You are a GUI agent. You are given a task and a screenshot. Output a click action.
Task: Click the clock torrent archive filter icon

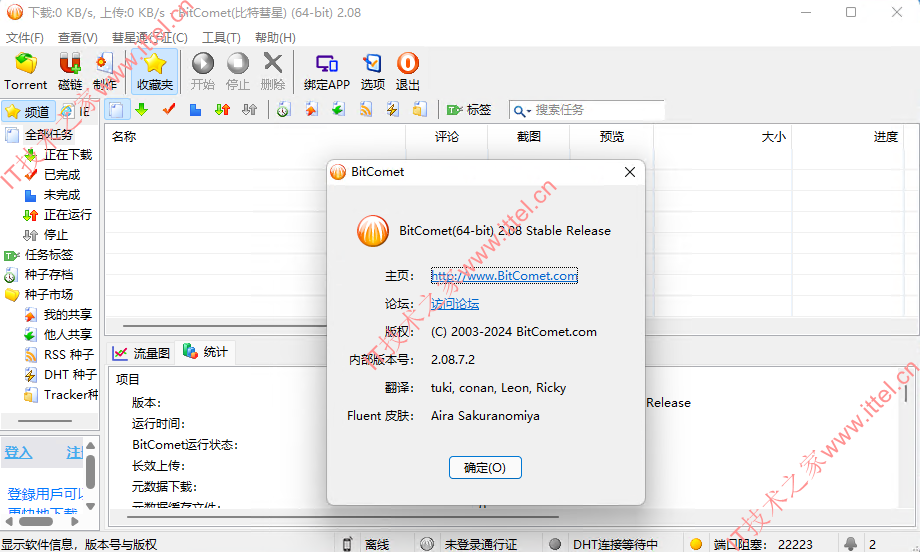[283, 110]
